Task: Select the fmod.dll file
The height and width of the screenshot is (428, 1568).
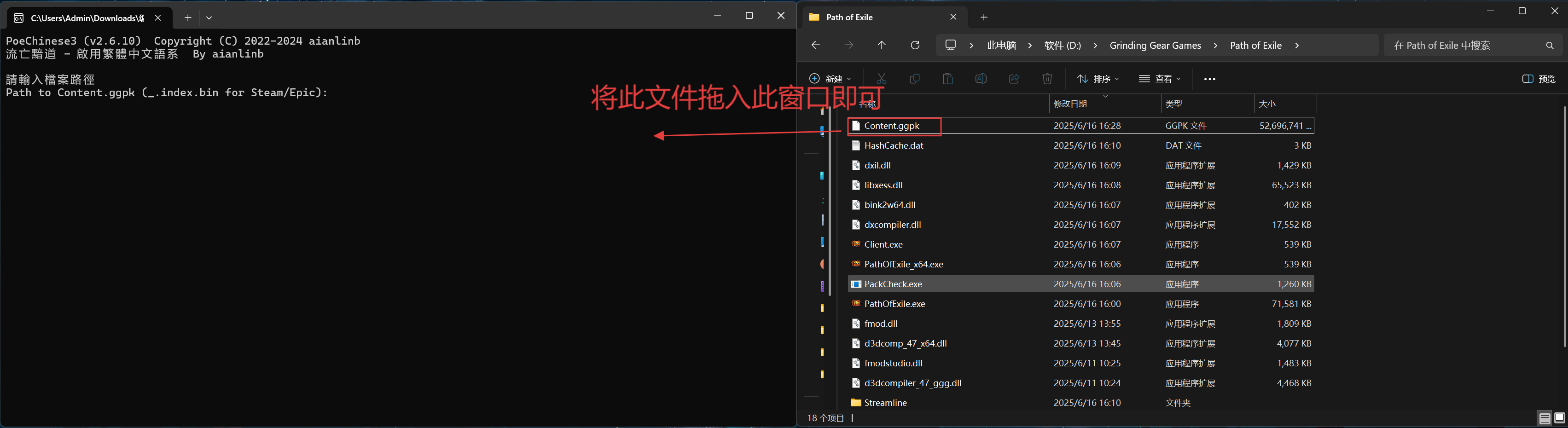Action: (x=1081, y=323)
